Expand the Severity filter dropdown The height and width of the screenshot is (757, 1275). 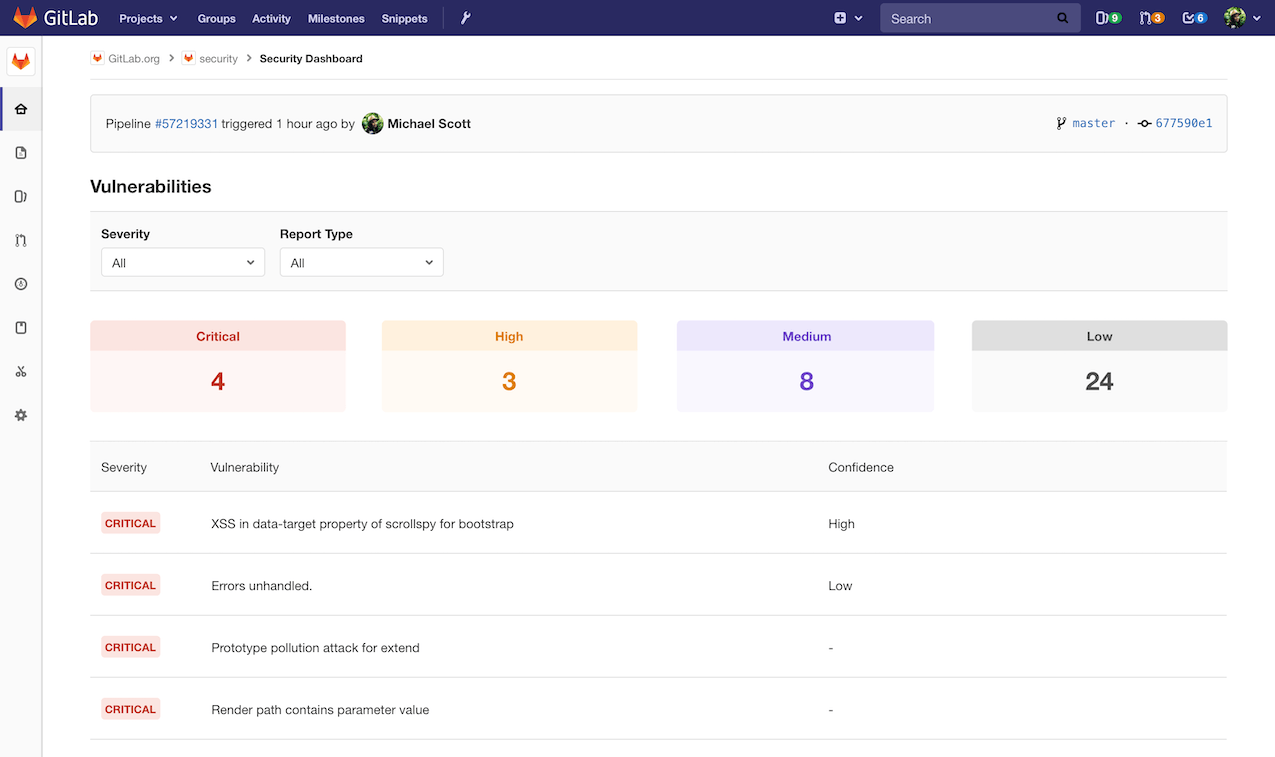point(183,263)
